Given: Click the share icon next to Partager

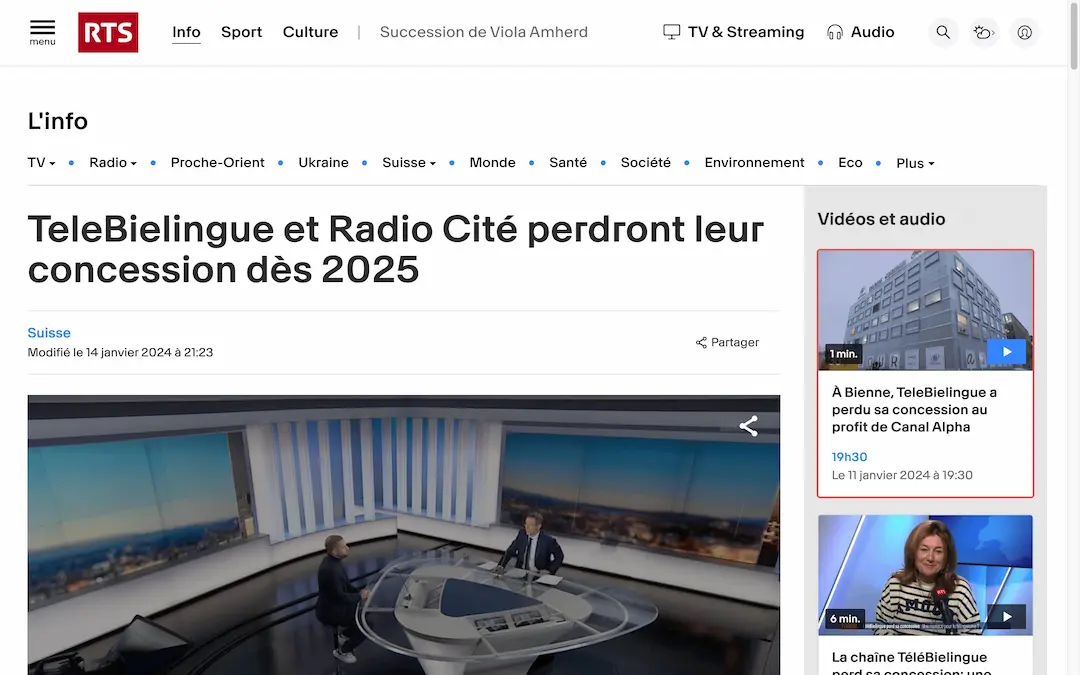Looking at the screenshot, I should point(701,342).
